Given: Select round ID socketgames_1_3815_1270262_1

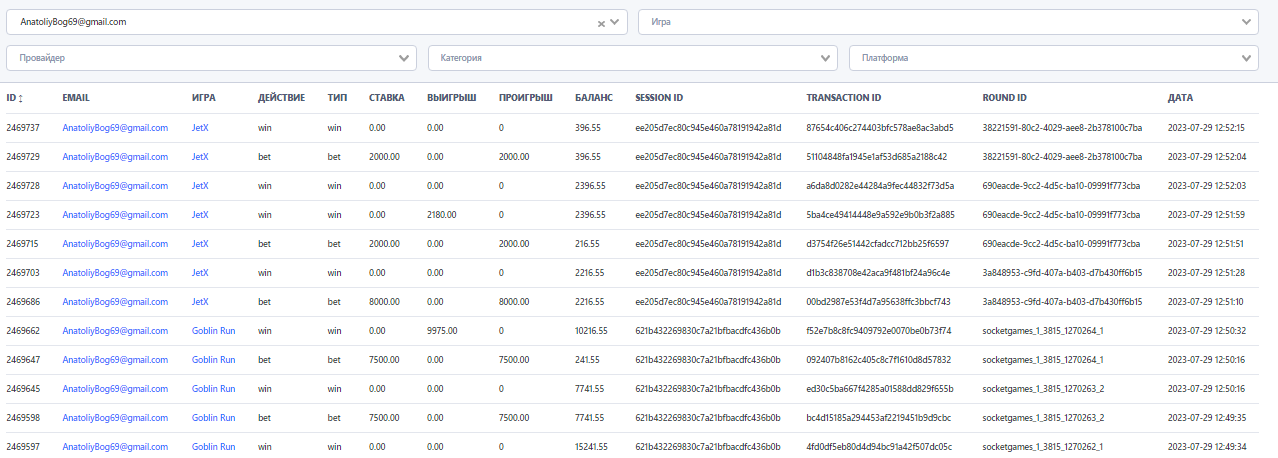Looking at the screenshot, I should pyautogui.click(x=1043, y=447).
